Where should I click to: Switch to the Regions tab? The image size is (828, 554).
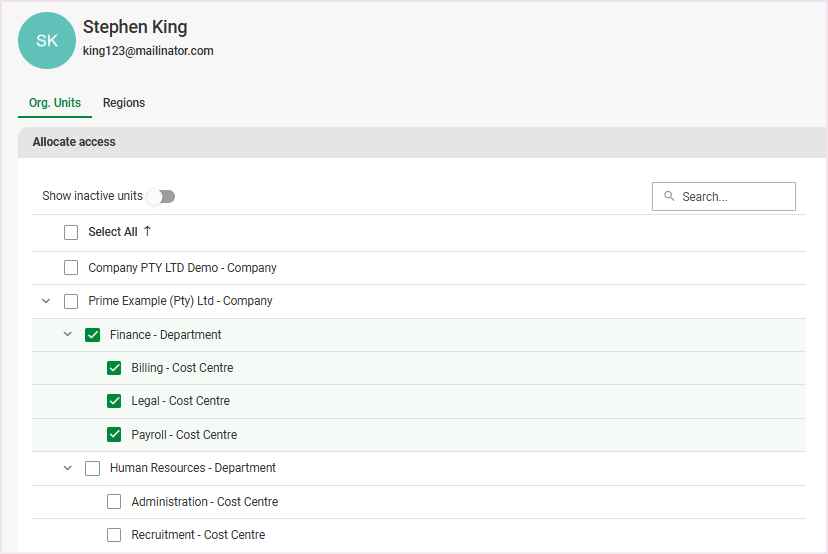click(x=124, y=103)
